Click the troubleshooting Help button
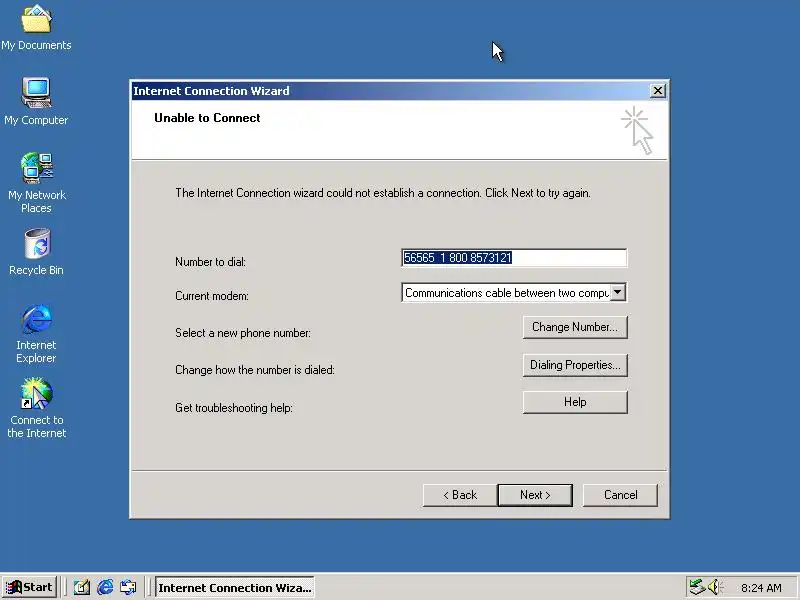The height and width of the screenshot is (600, 800). (575, 402)
